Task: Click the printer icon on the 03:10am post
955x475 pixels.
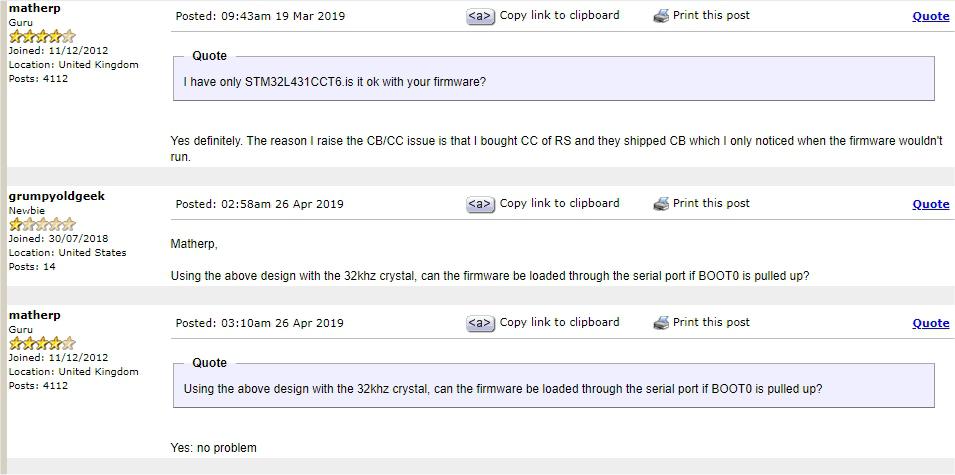Action: [x=661, y=323]
